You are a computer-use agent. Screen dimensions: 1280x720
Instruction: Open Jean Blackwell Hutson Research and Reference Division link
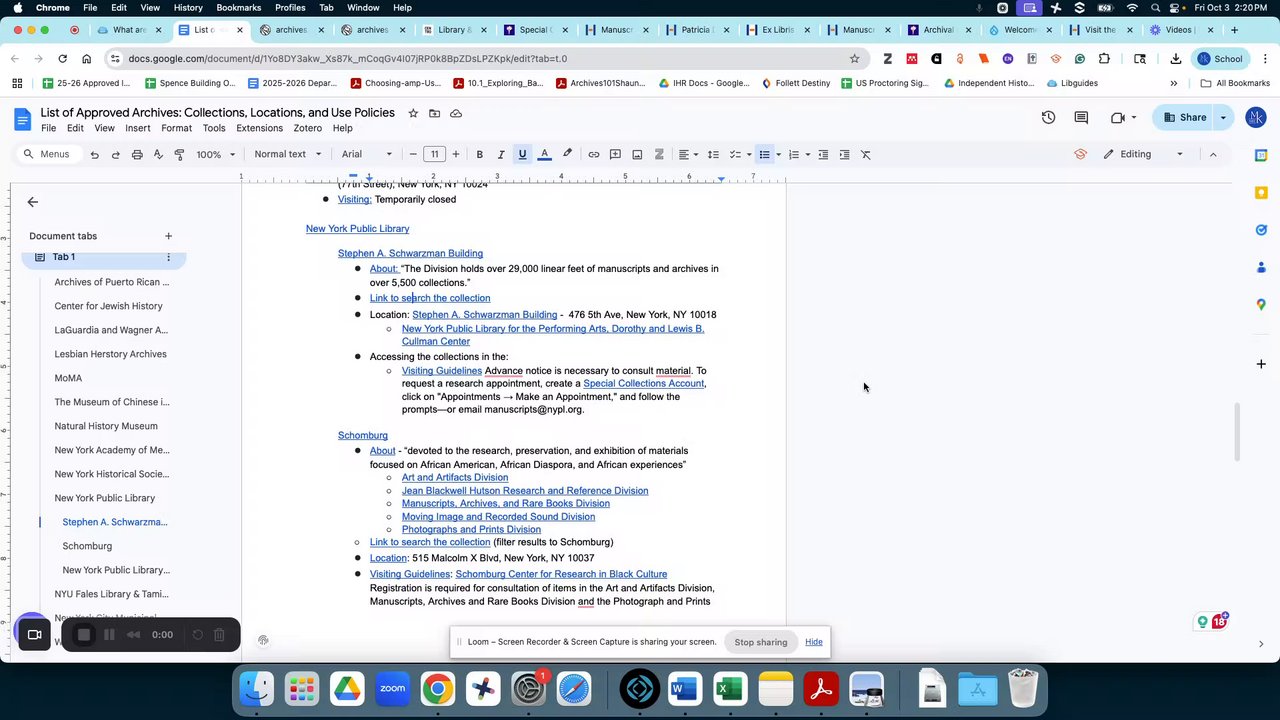(x=525, y=491)
